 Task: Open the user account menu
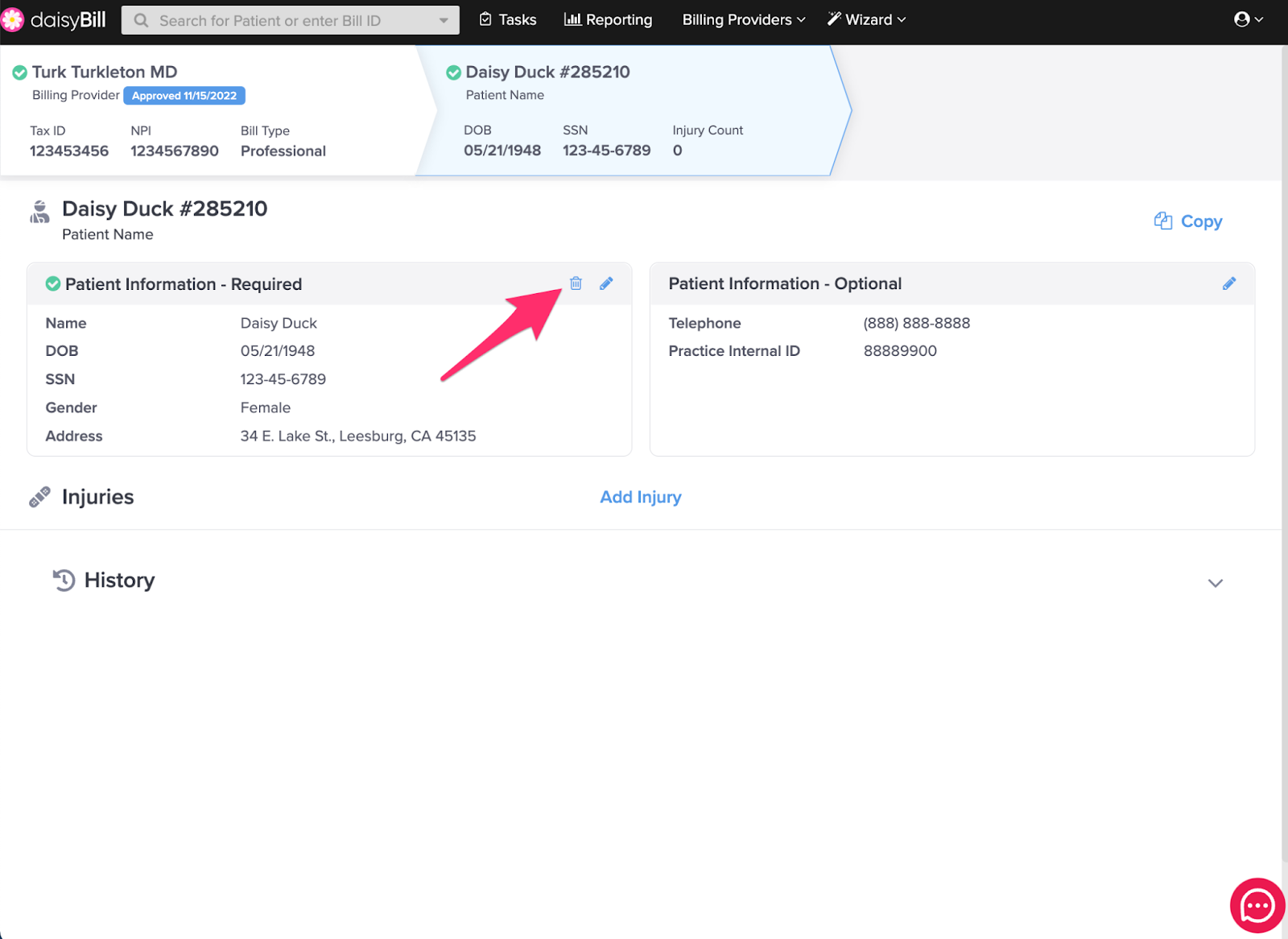tap(1248, 19)
